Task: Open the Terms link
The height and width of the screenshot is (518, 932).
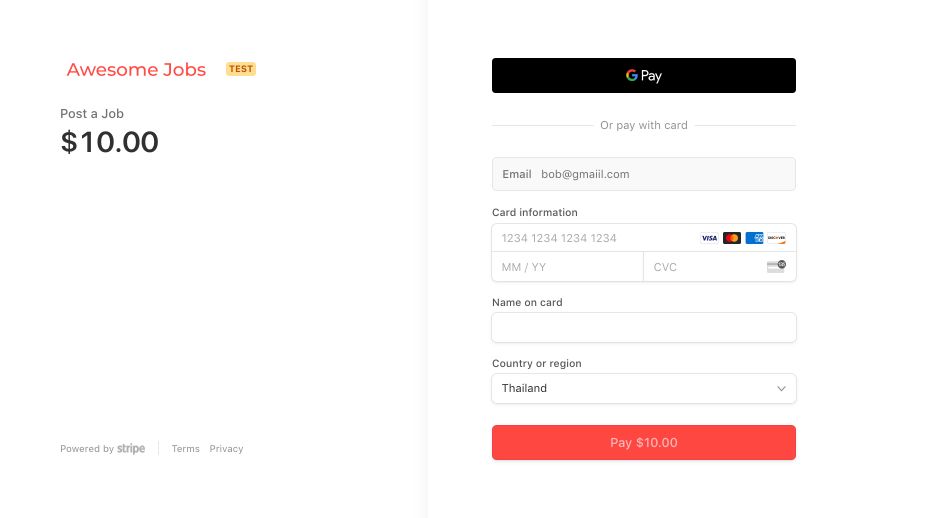Action: coord(185,449)
